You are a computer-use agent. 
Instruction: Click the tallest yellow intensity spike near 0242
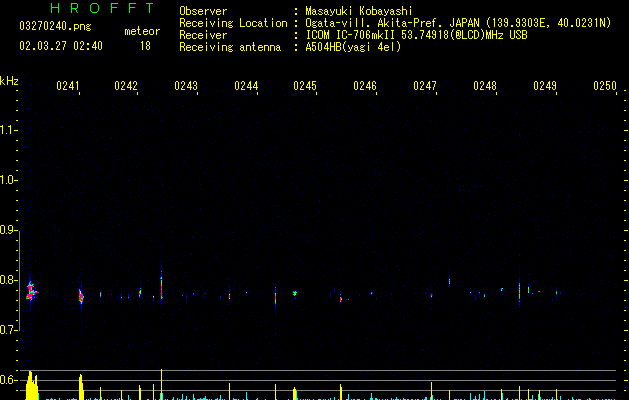162,384
